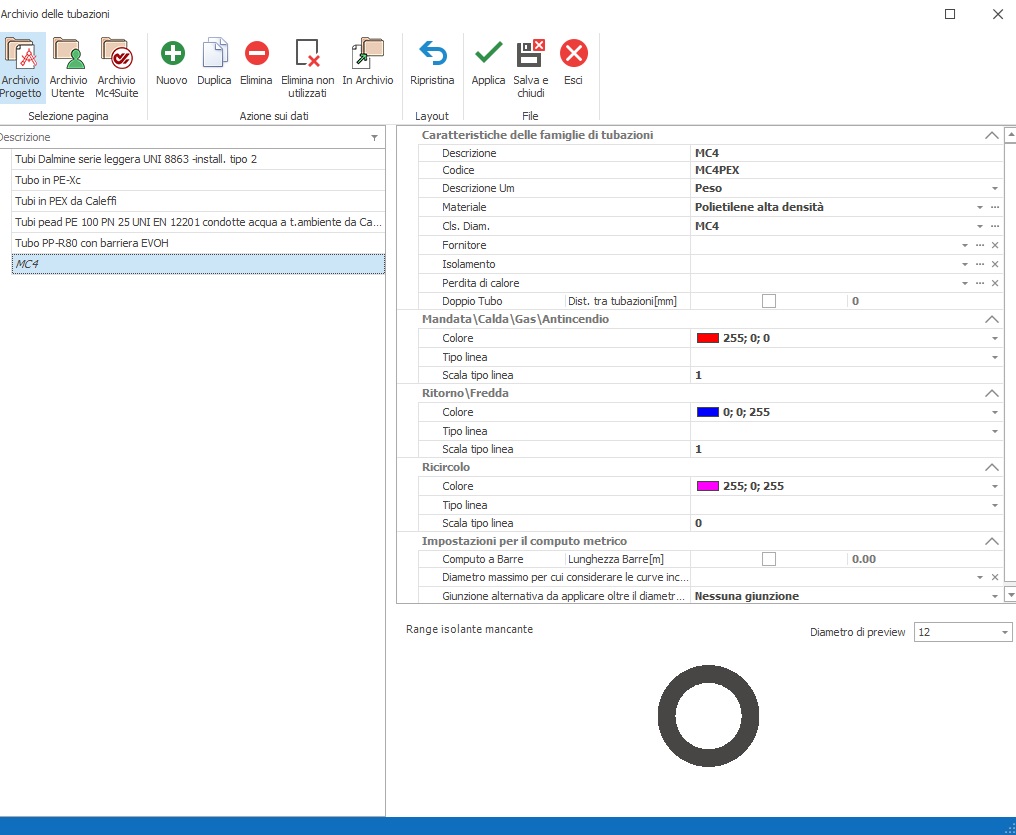Click the Codice field MC4PEX
The image size is (1016, 835).
845,170
